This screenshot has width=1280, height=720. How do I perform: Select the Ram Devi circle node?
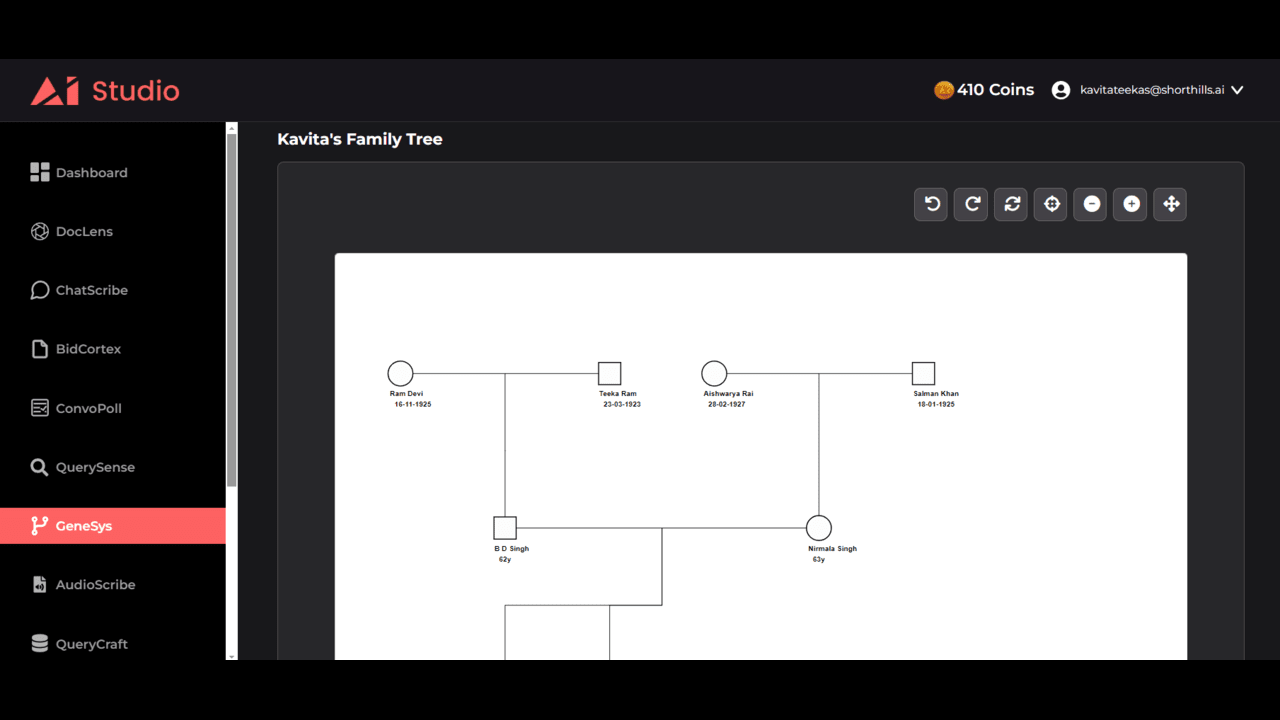click(x=400, y=374)
